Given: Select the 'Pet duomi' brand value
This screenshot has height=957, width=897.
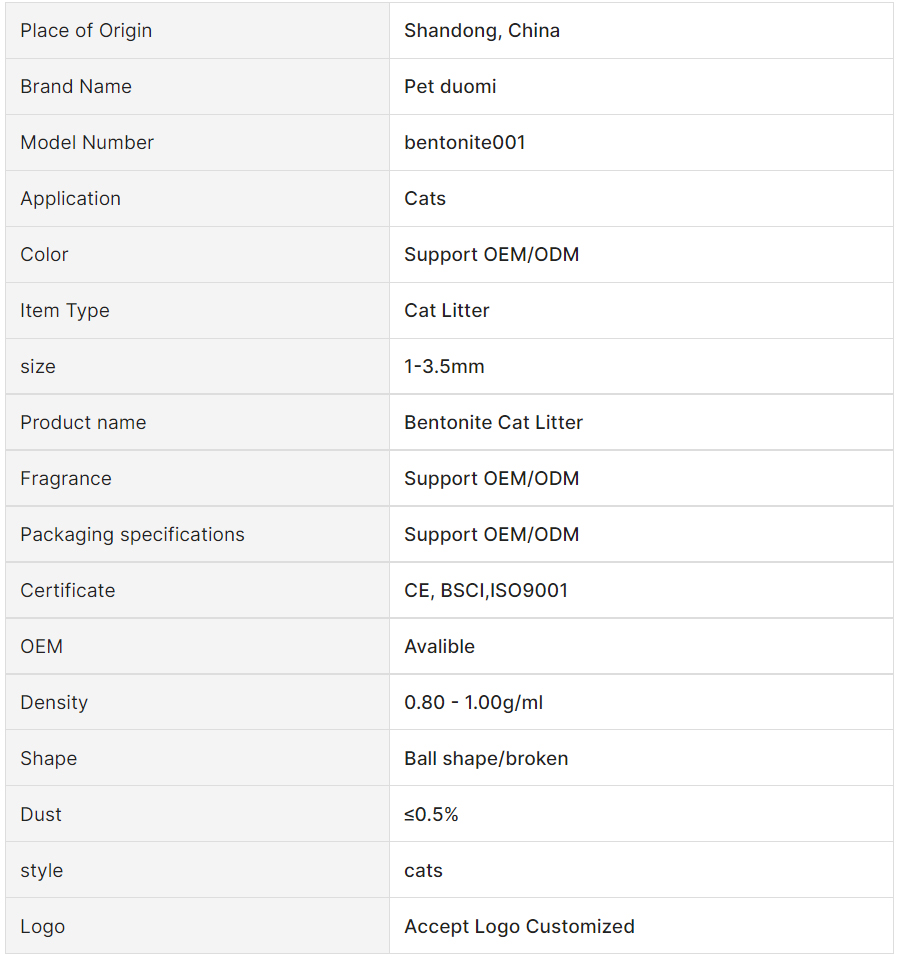Looking at the screenshot, I should 450,87.
